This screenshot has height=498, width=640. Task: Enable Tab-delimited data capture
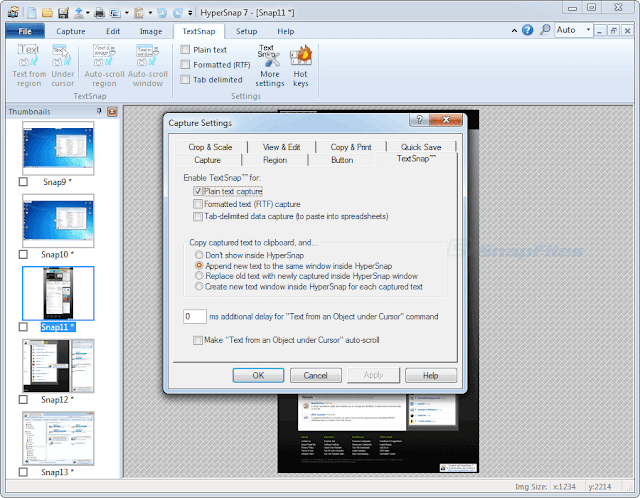click(x=198, y=216)
